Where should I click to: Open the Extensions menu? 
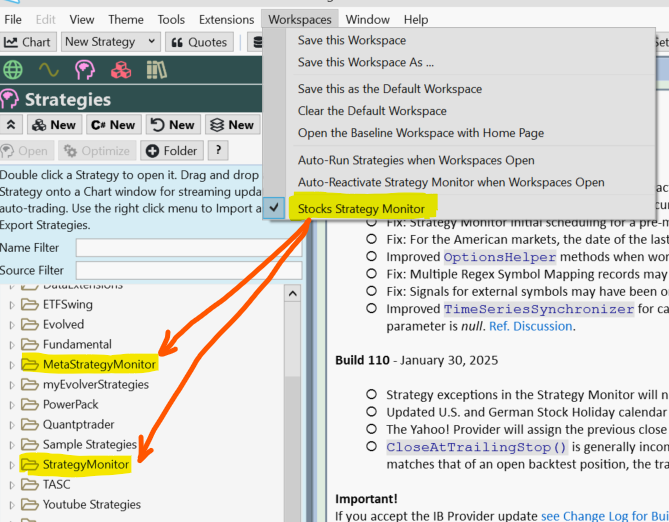tap(226, 19)
